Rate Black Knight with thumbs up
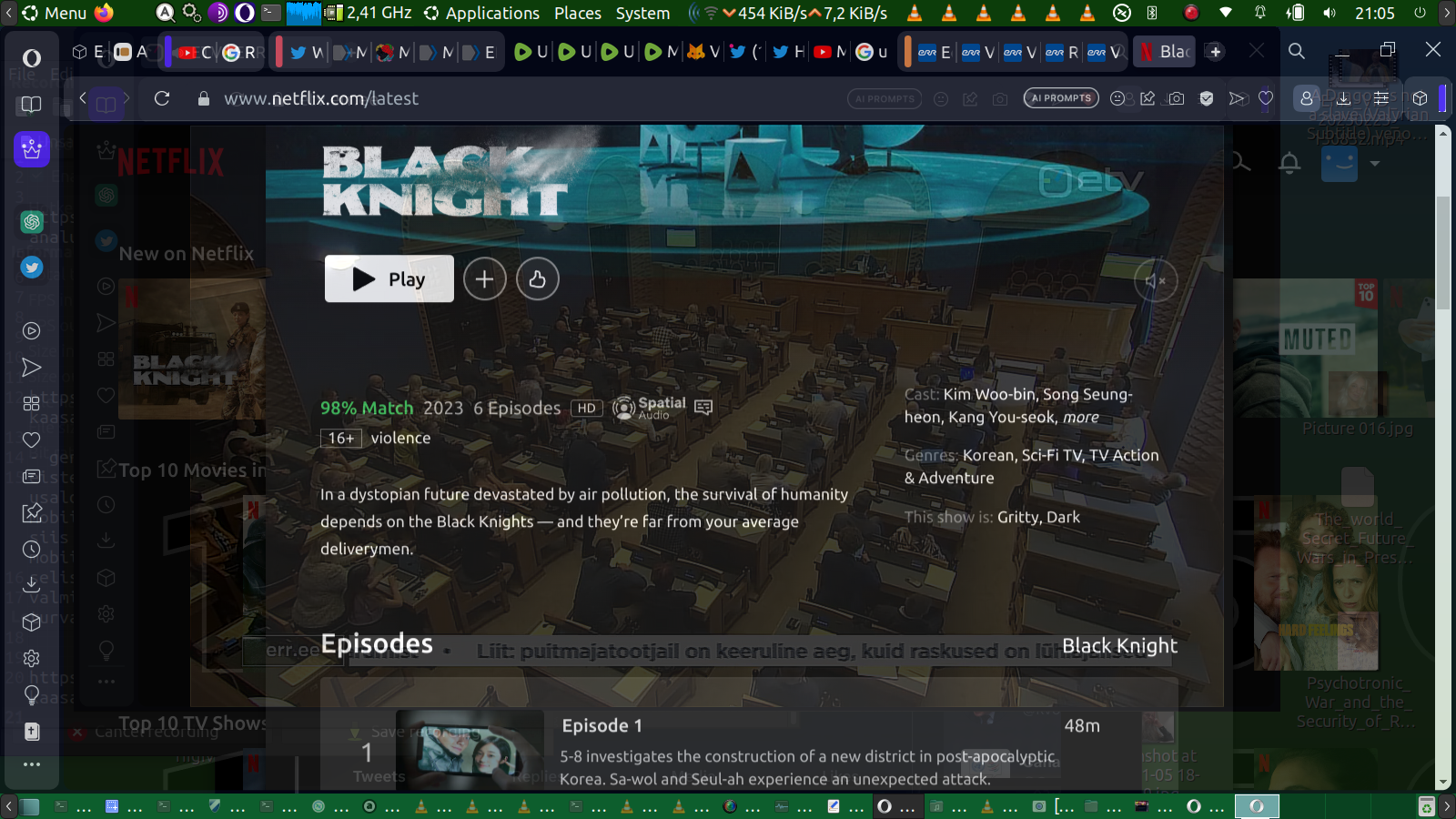1456x819 pixels. [x=538, y=279]
